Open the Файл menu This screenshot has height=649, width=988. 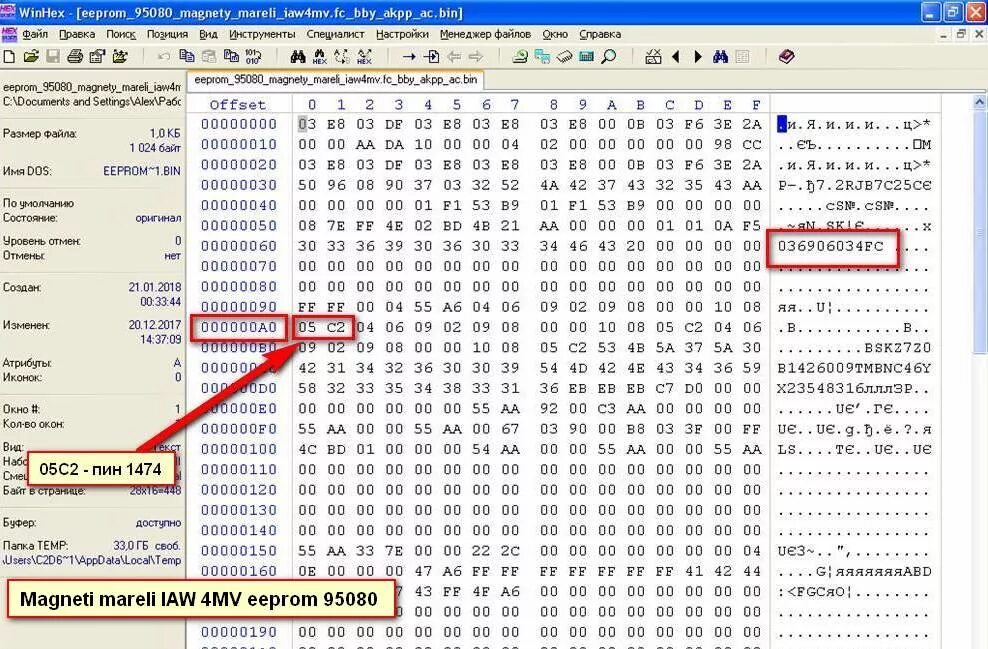[x=35, y=34]
